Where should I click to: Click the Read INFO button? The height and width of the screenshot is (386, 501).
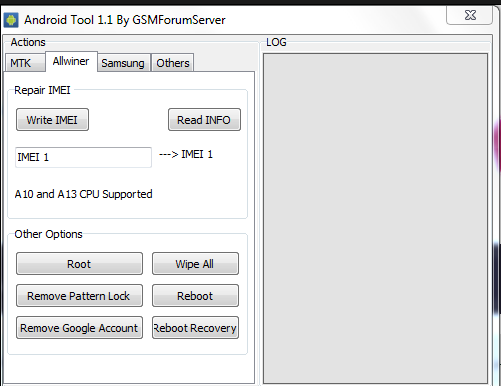point(204,120)
